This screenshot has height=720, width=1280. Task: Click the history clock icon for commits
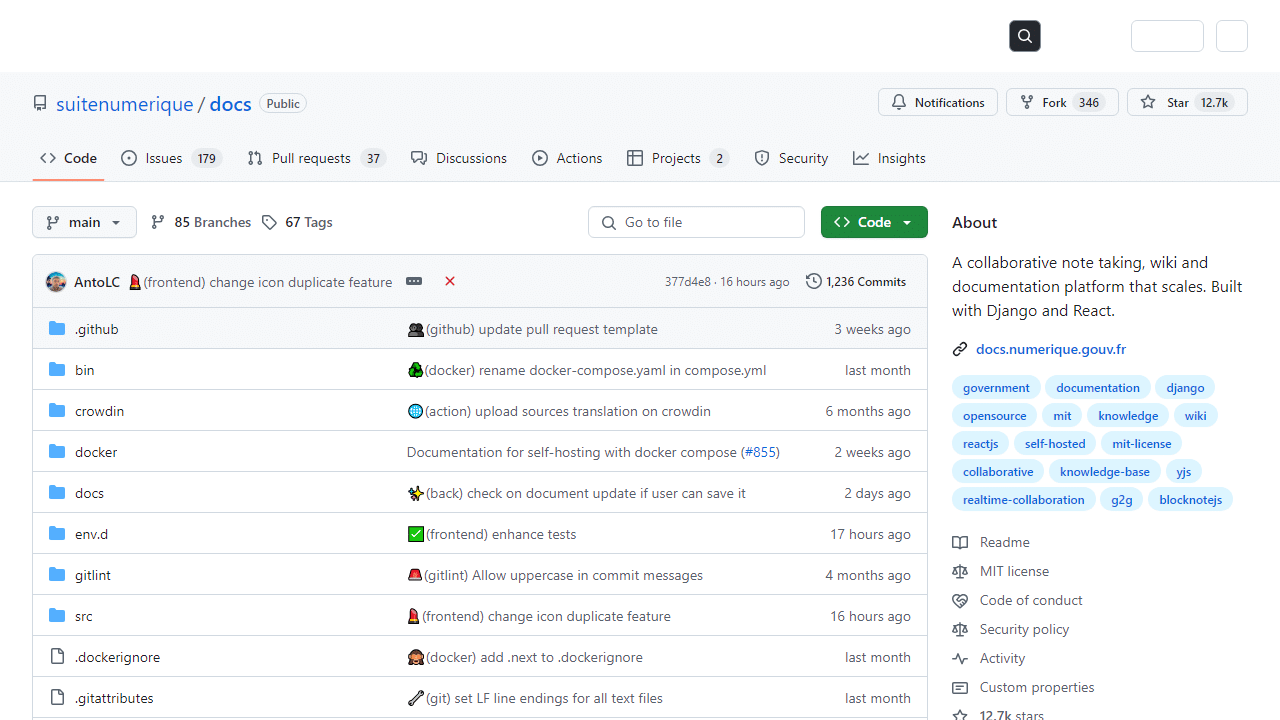point(814,281)
